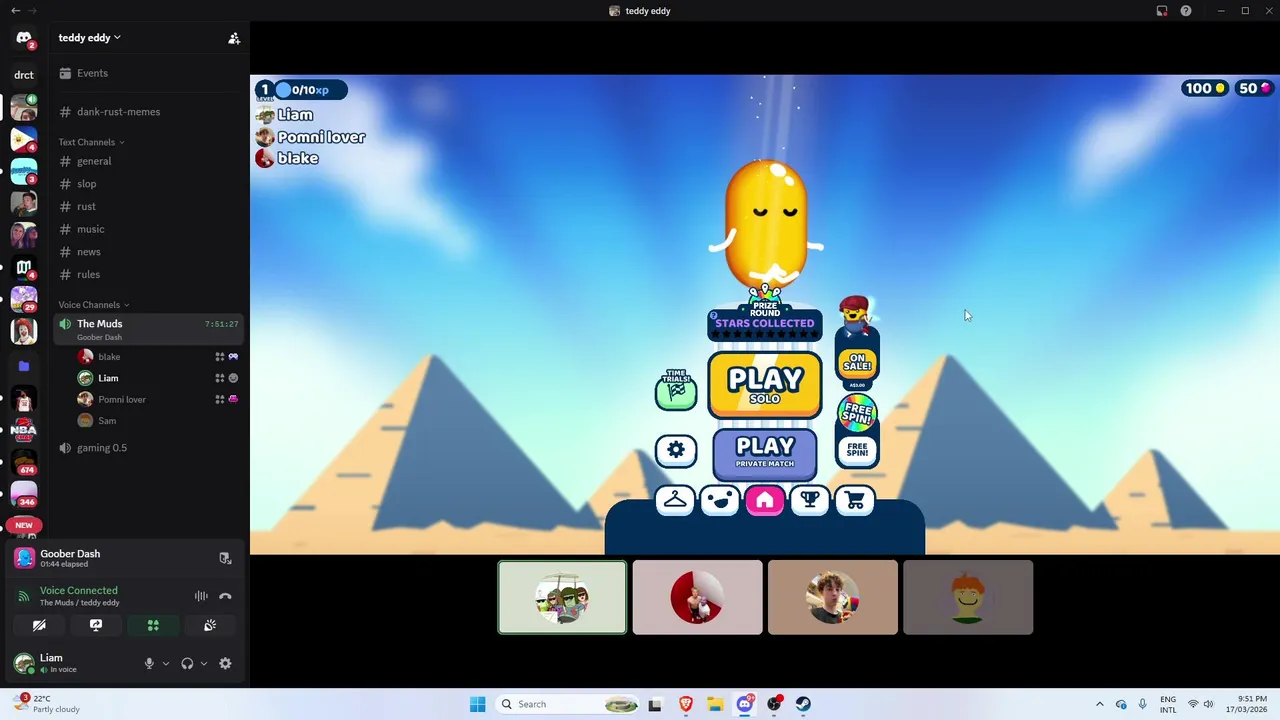Open the teddy eddy server dropdown
Image resolution: width=1280 pixels, height=720 pixels.
[90, 38]
